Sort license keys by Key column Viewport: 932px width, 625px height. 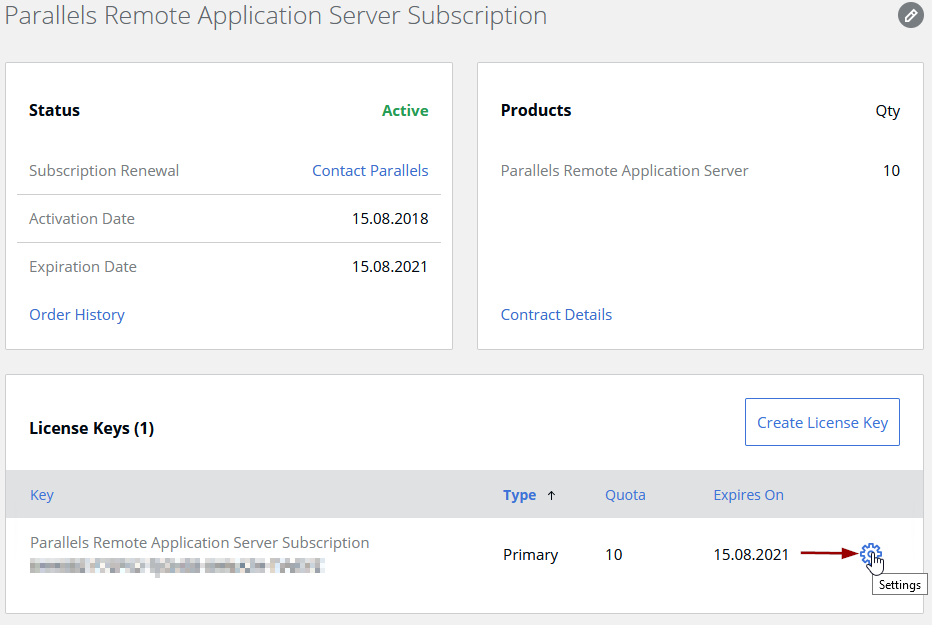42,495
